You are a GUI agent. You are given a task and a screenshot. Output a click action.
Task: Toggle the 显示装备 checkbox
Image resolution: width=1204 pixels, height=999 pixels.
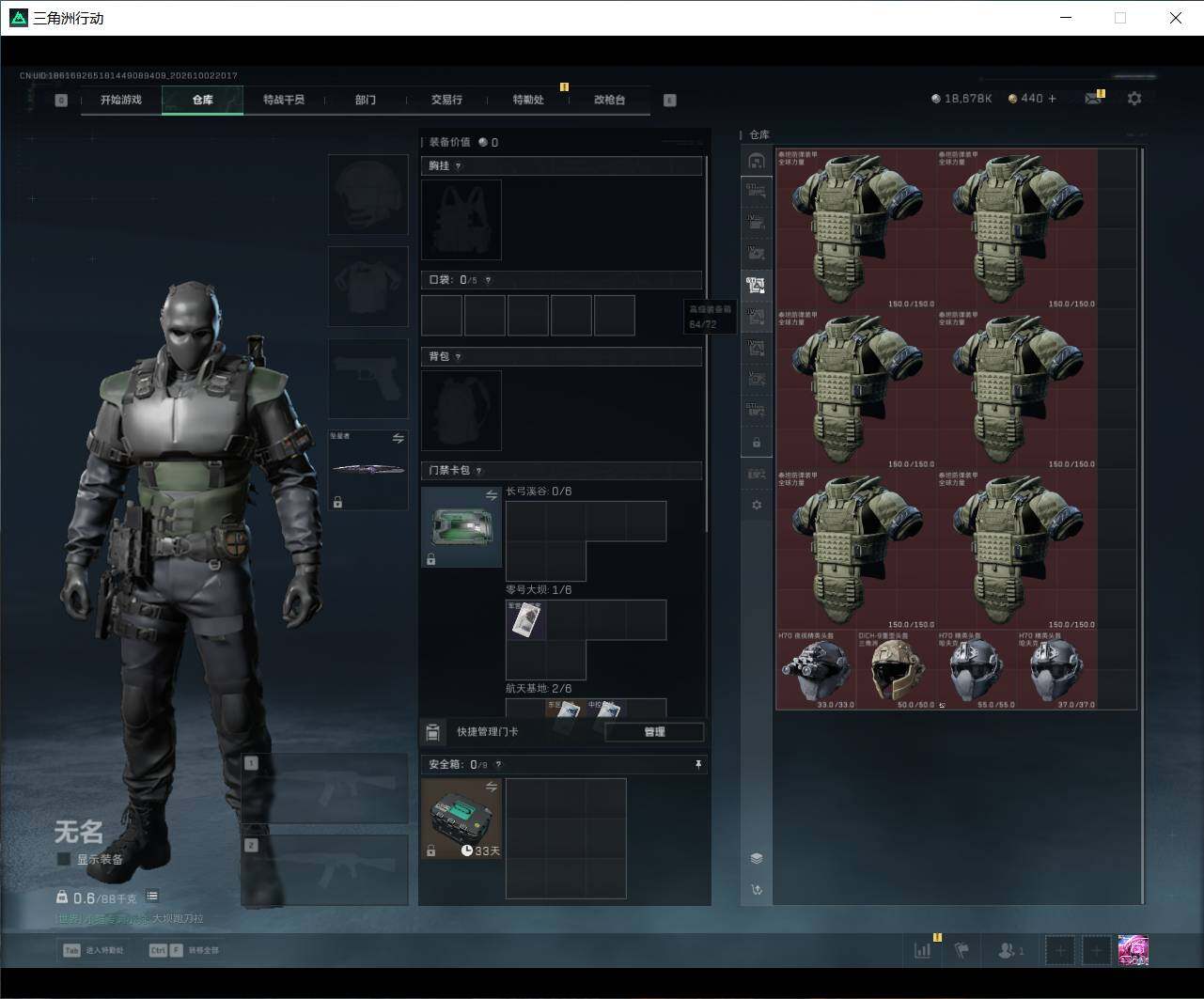(64, 859)
